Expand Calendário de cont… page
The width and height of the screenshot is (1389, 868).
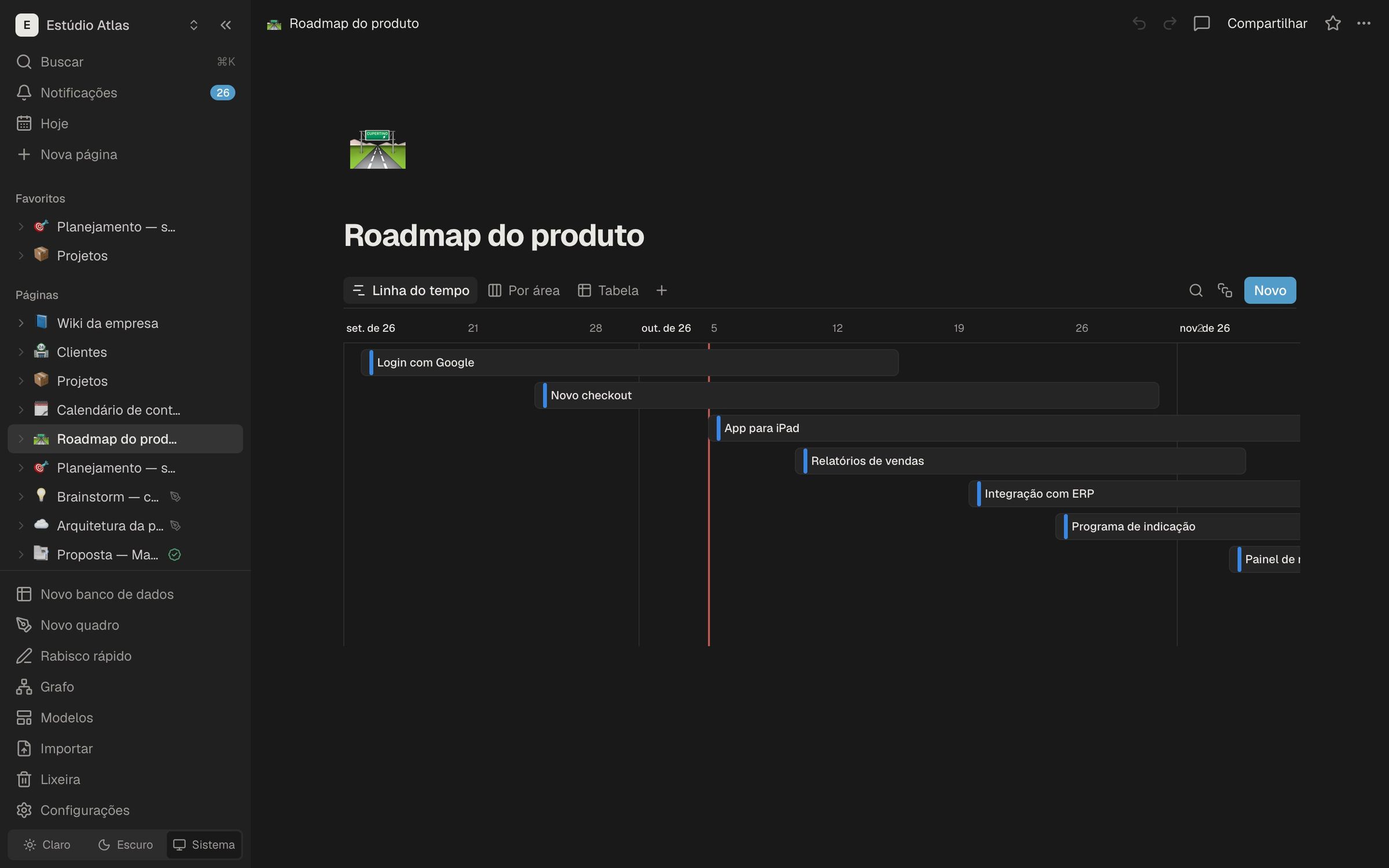tap(21, 410)
